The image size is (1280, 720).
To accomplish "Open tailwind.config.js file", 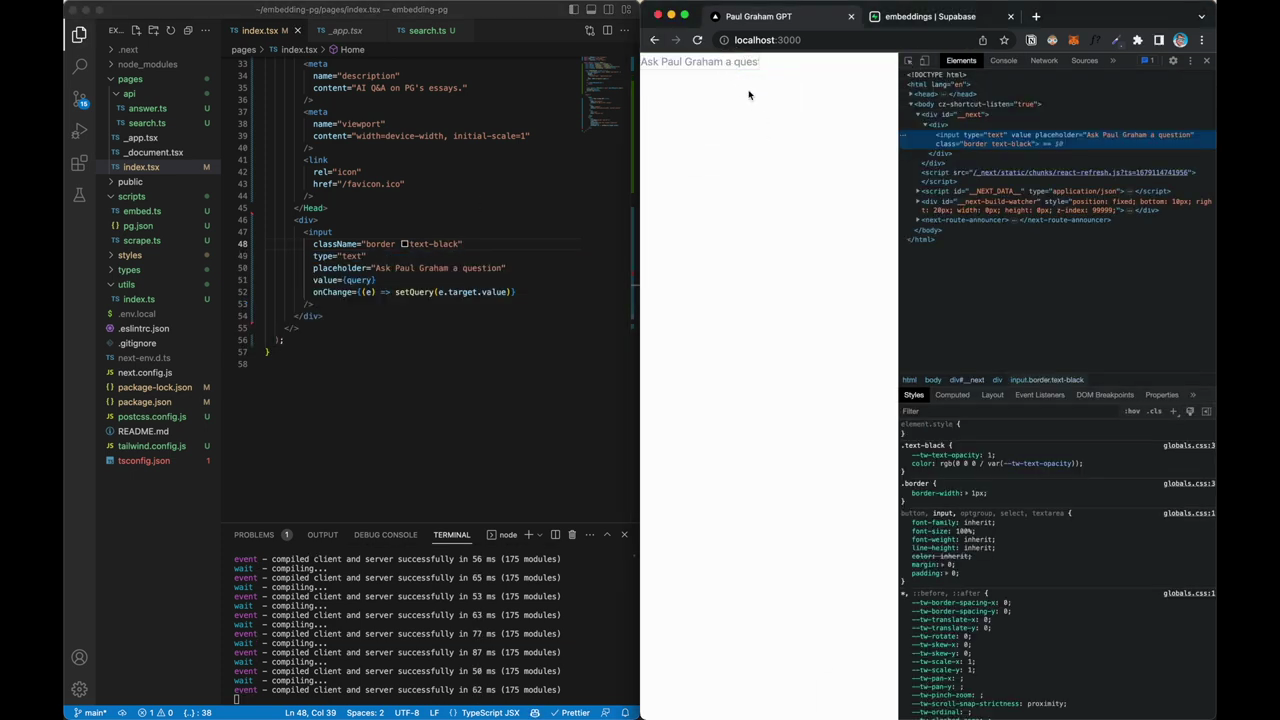I will pyautogui.click(x=152, y=446).
